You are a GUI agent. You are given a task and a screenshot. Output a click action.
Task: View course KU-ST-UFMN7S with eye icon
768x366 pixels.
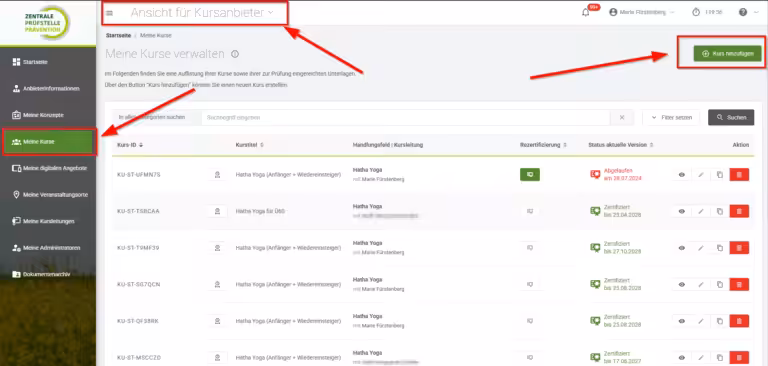coord(681,174)
